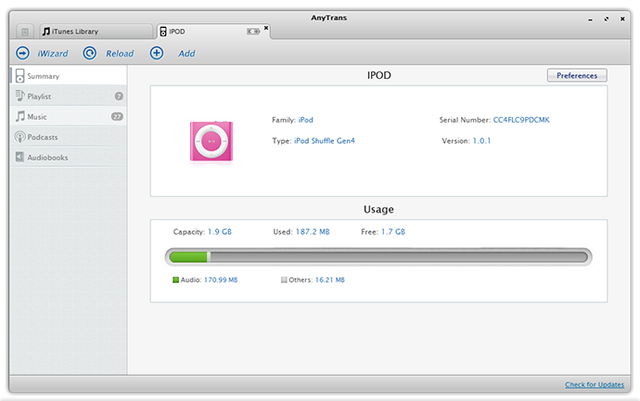This screenshot has height=401, width=640.
Task: Click the Music count badge
Action: [x=117, y=117]
